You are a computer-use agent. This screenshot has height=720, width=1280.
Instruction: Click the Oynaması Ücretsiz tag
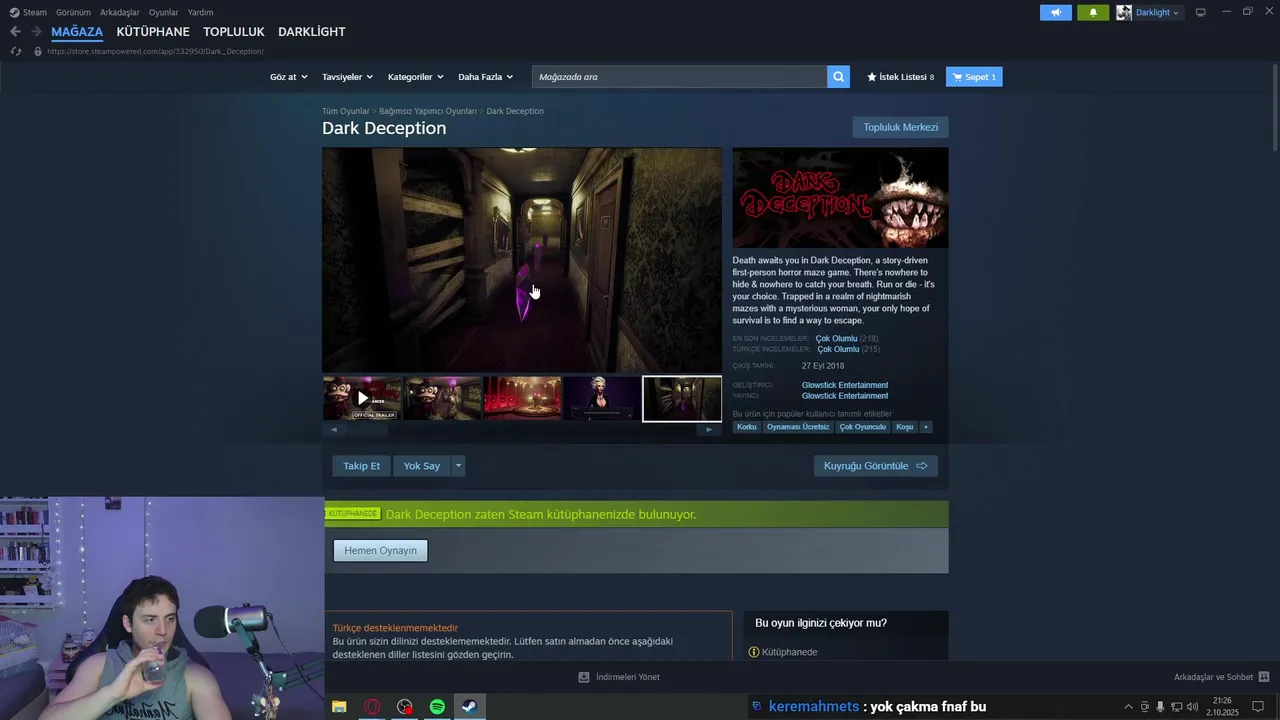point(798,427)
